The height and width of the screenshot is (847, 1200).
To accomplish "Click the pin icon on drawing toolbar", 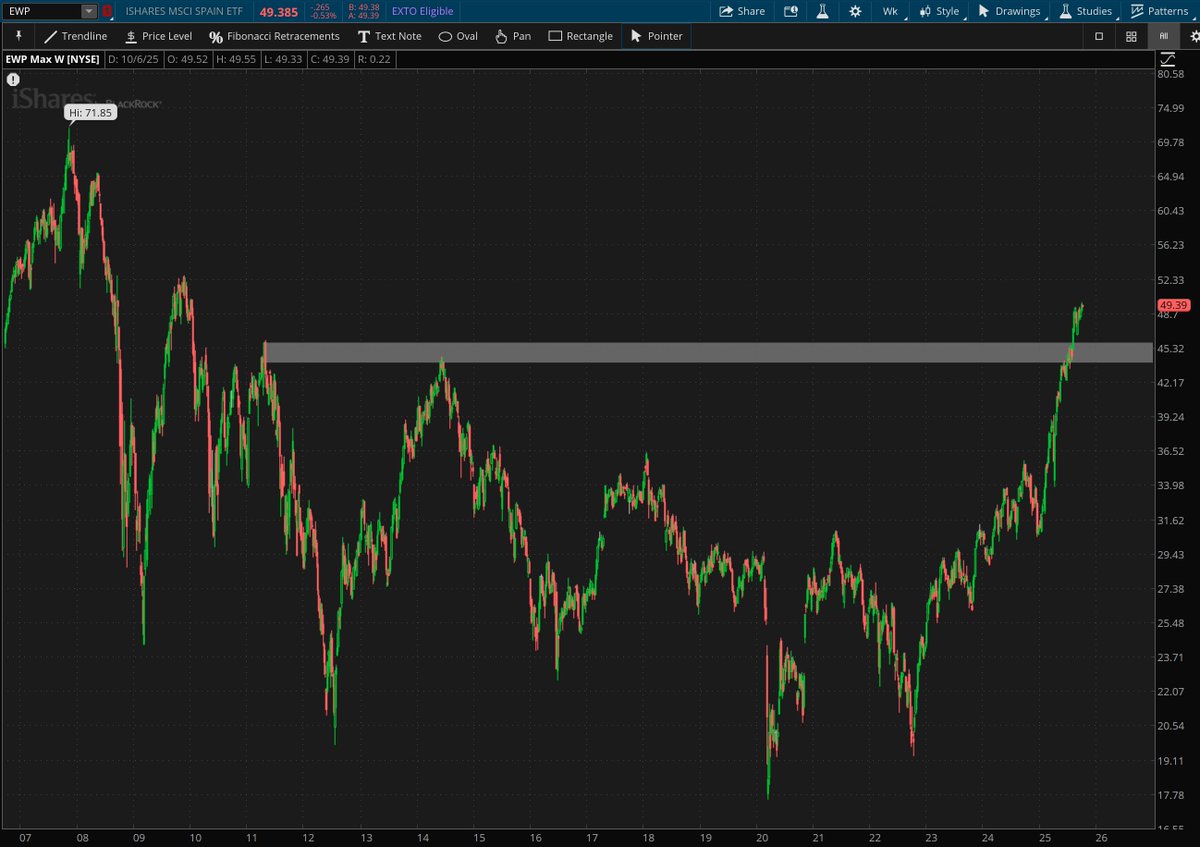I will (18, 36).
